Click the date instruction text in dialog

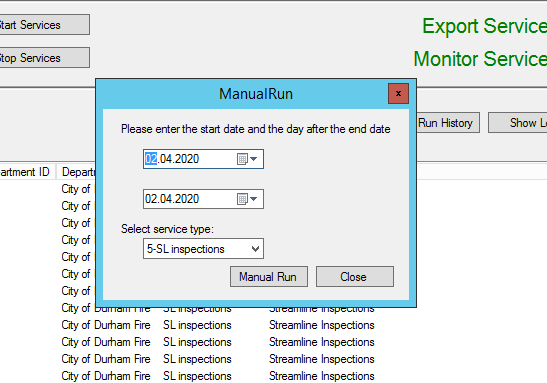pos(255,129)
